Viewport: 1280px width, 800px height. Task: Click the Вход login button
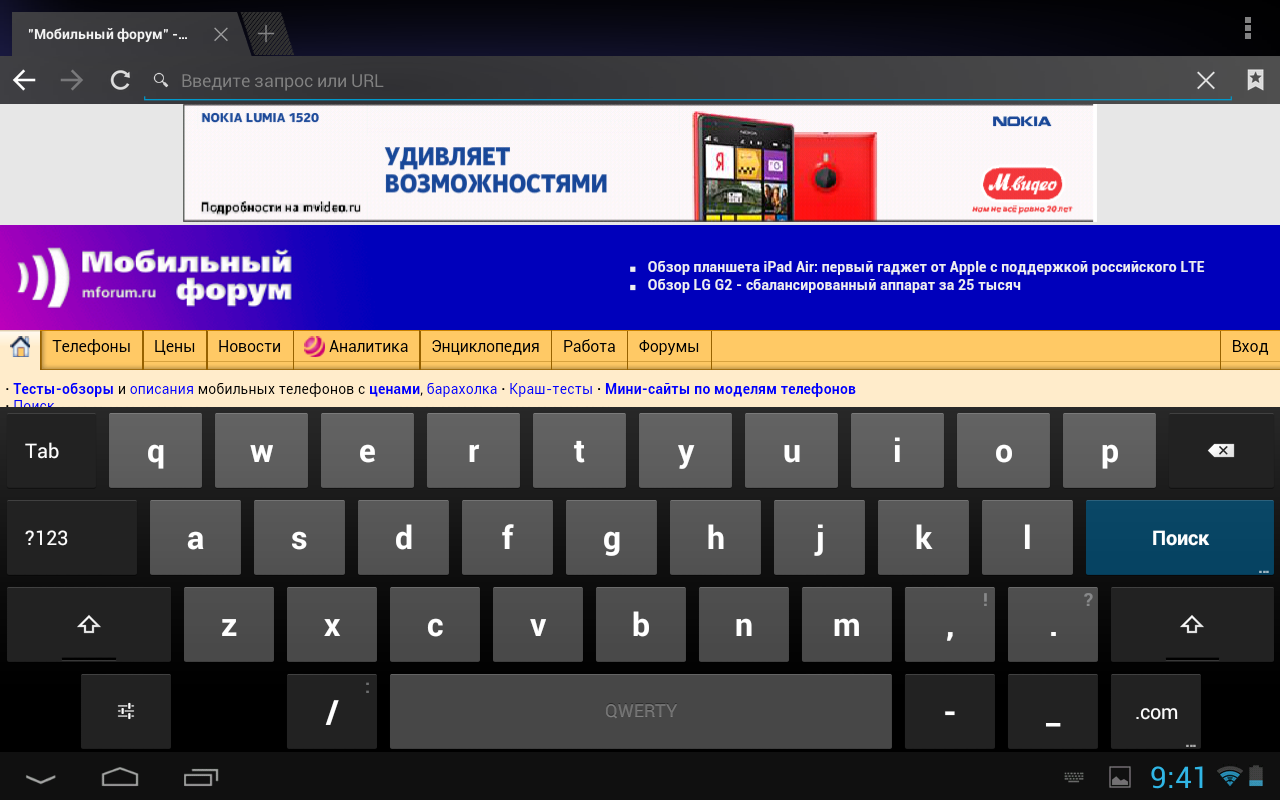click(x=1249, y=347)
